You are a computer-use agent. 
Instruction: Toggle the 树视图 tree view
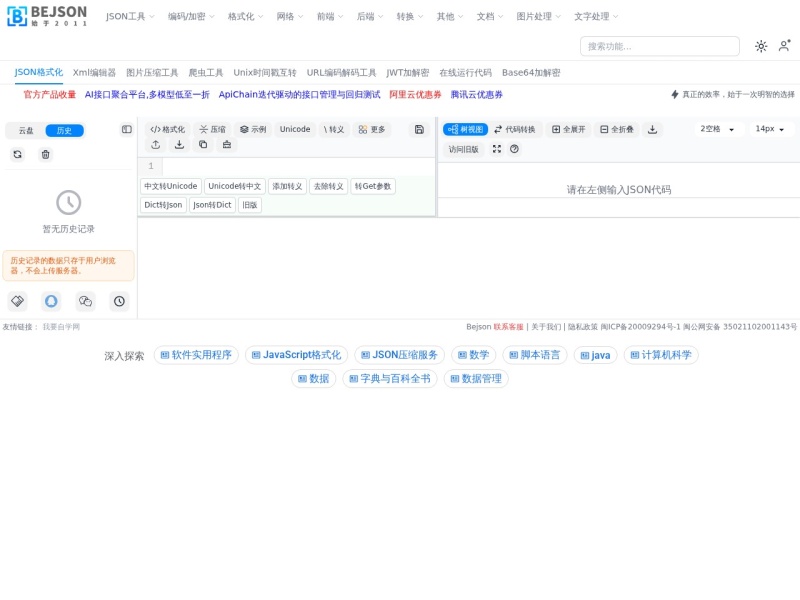pos(465,130)
